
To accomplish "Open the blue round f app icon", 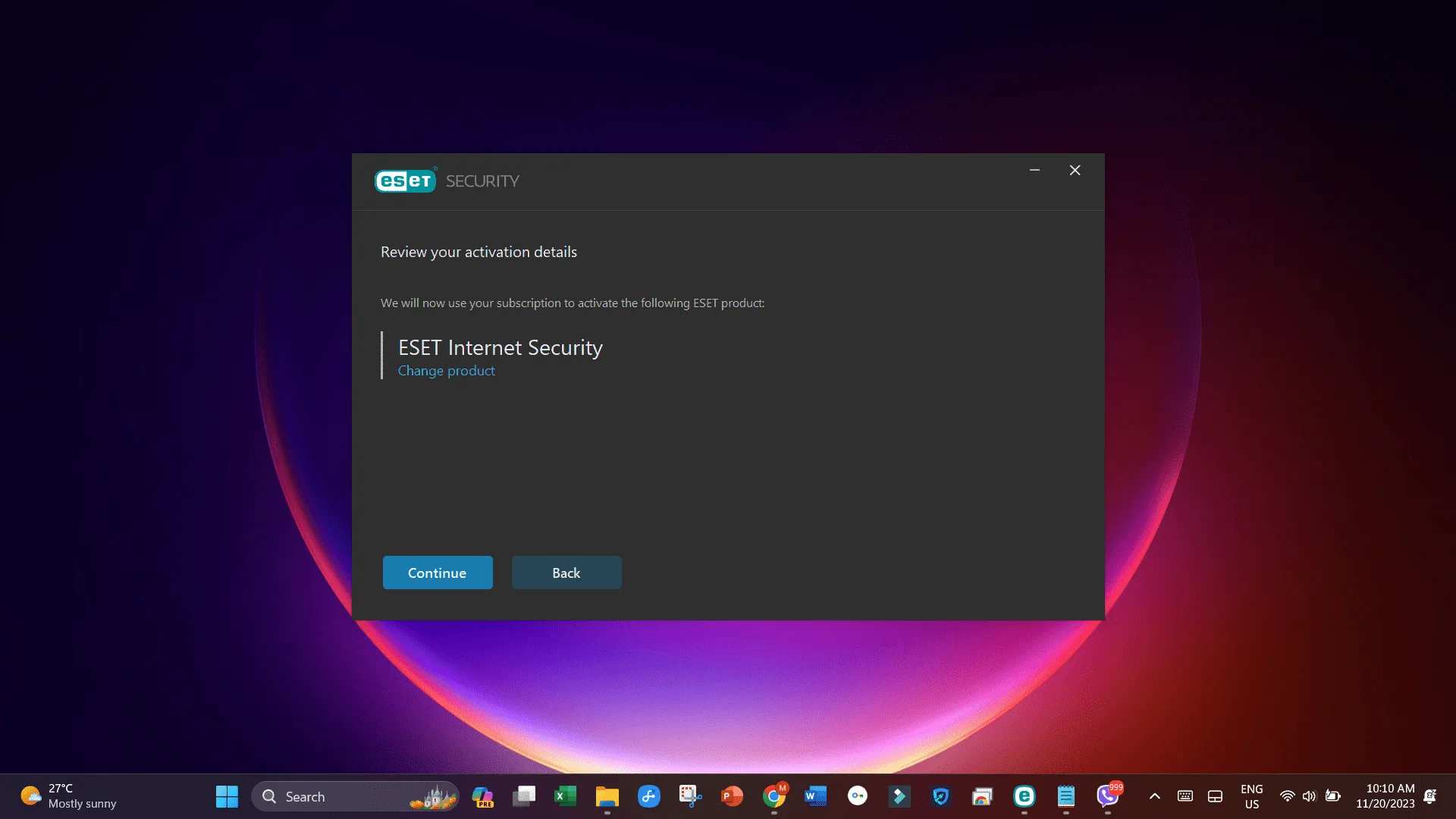I will [x=648, y=796].
